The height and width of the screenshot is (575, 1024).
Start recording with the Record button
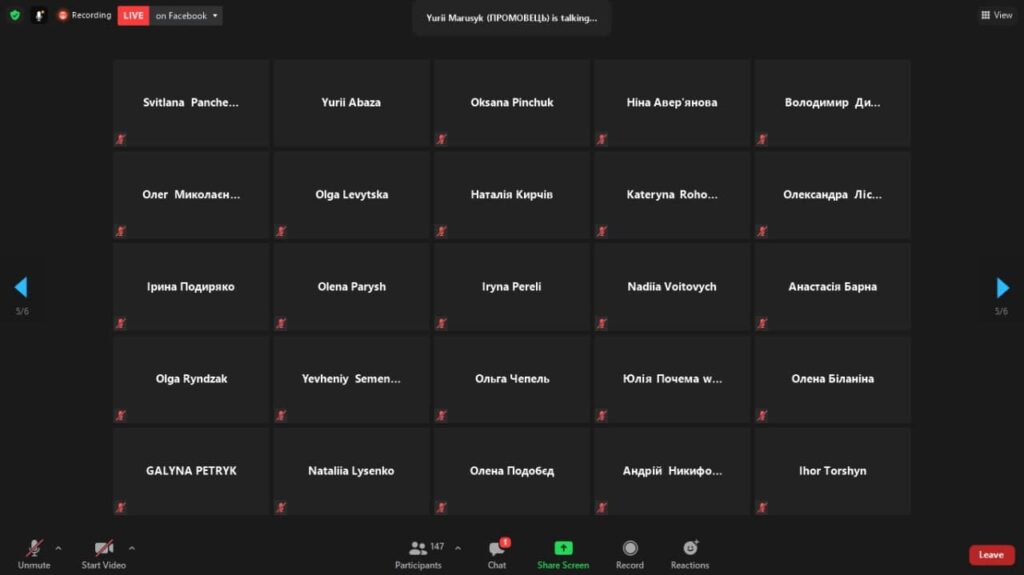[630, 554]
